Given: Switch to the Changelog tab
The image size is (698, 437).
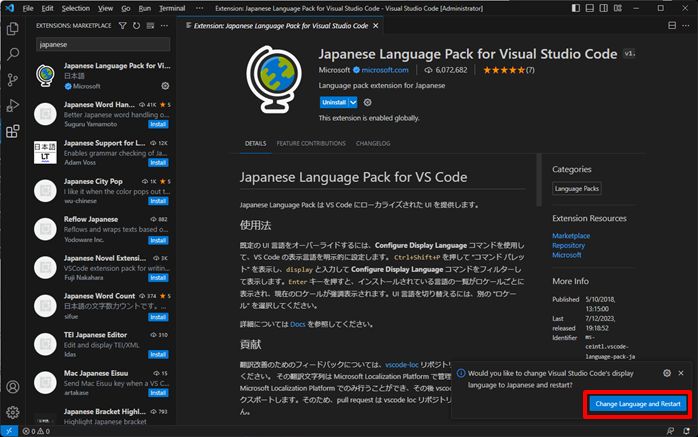Looking at the screenshot, I should pyautogui.click(x=373, y=143).
